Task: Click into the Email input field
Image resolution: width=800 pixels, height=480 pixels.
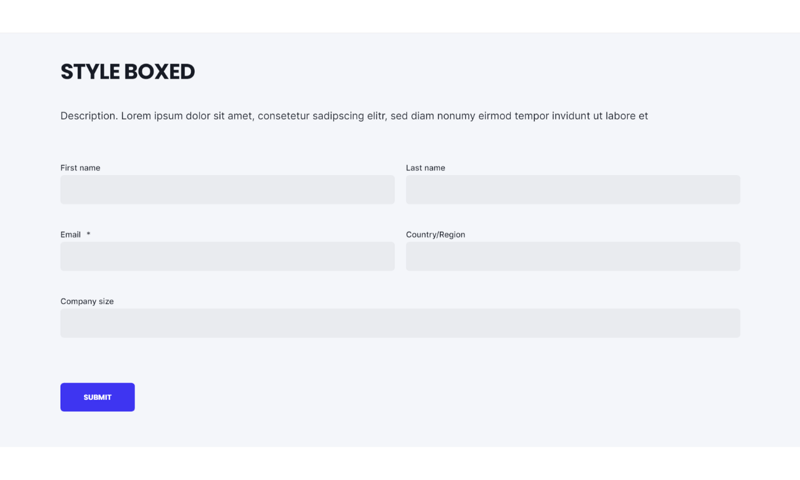Action: 227,256
